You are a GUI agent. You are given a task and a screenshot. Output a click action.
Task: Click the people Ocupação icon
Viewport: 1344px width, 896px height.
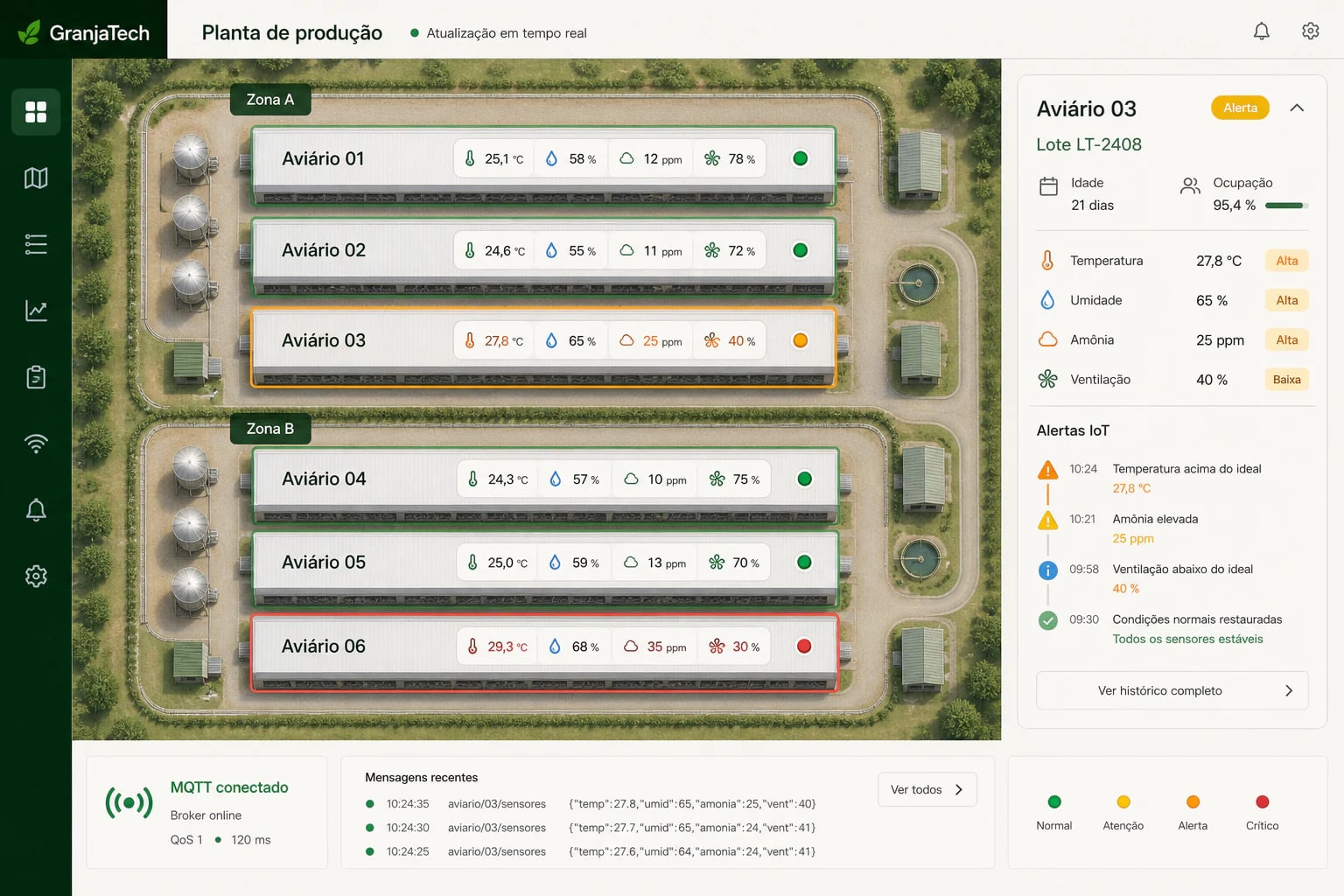point(1190,185)
